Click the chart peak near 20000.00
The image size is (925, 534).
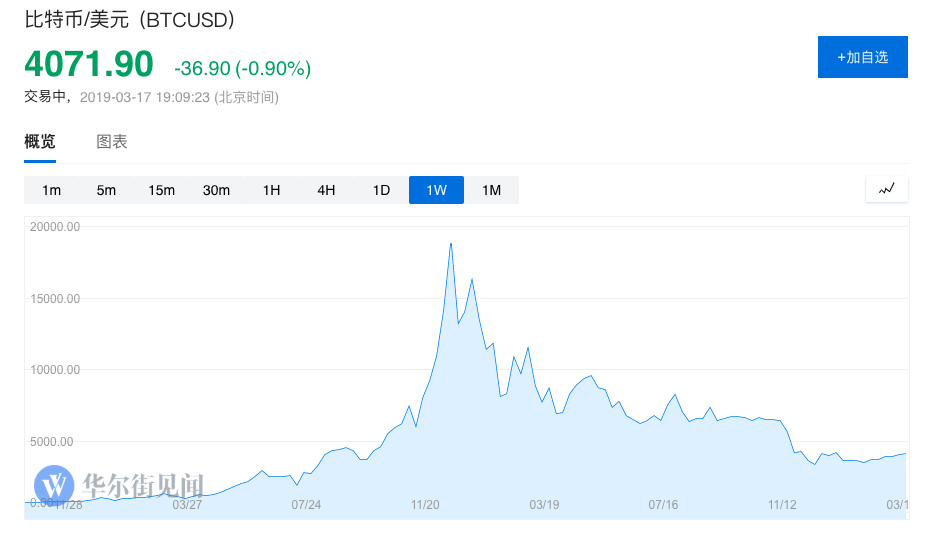(451, 244)
